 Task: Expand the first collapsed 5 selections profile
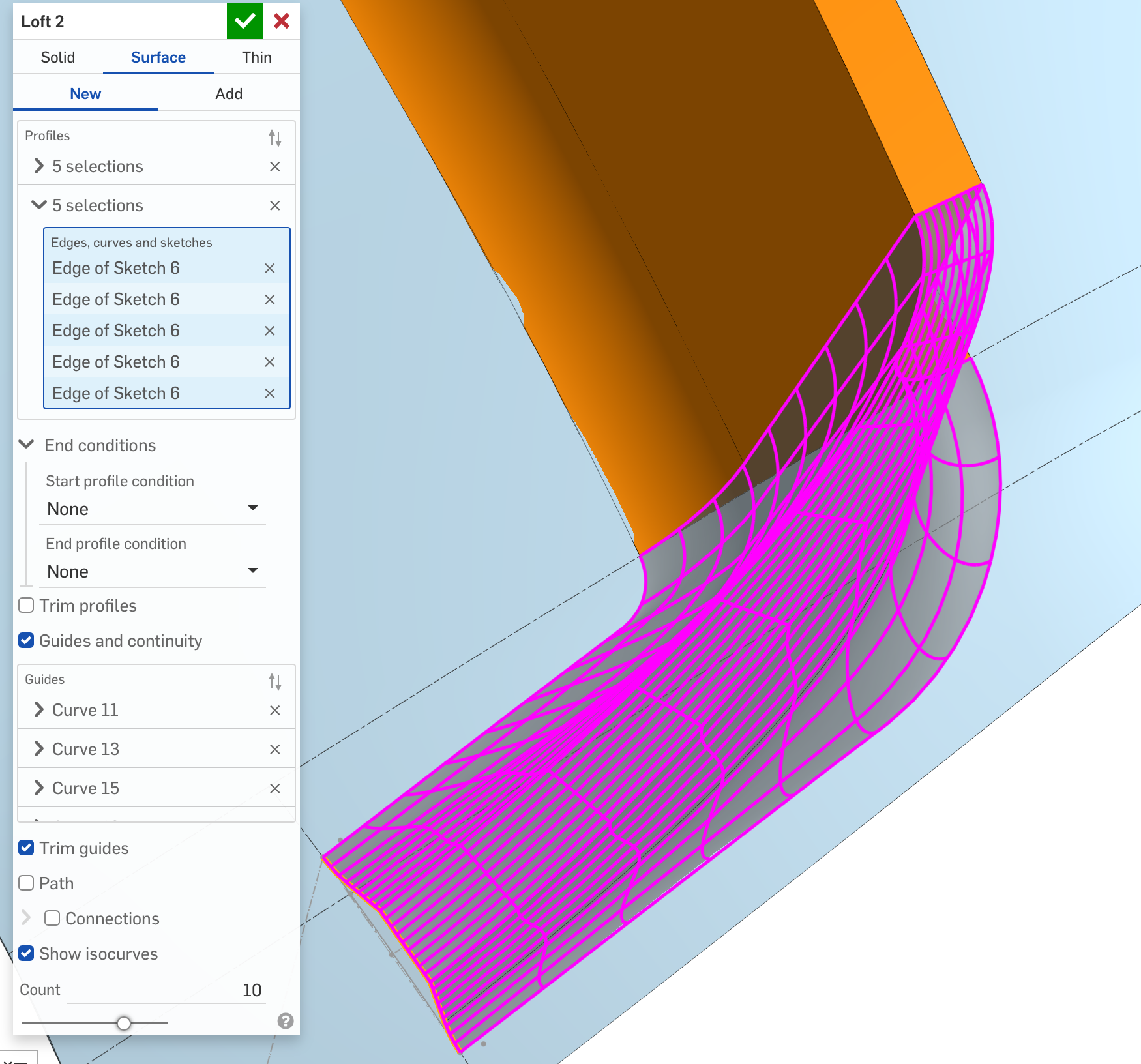(39, 166)
